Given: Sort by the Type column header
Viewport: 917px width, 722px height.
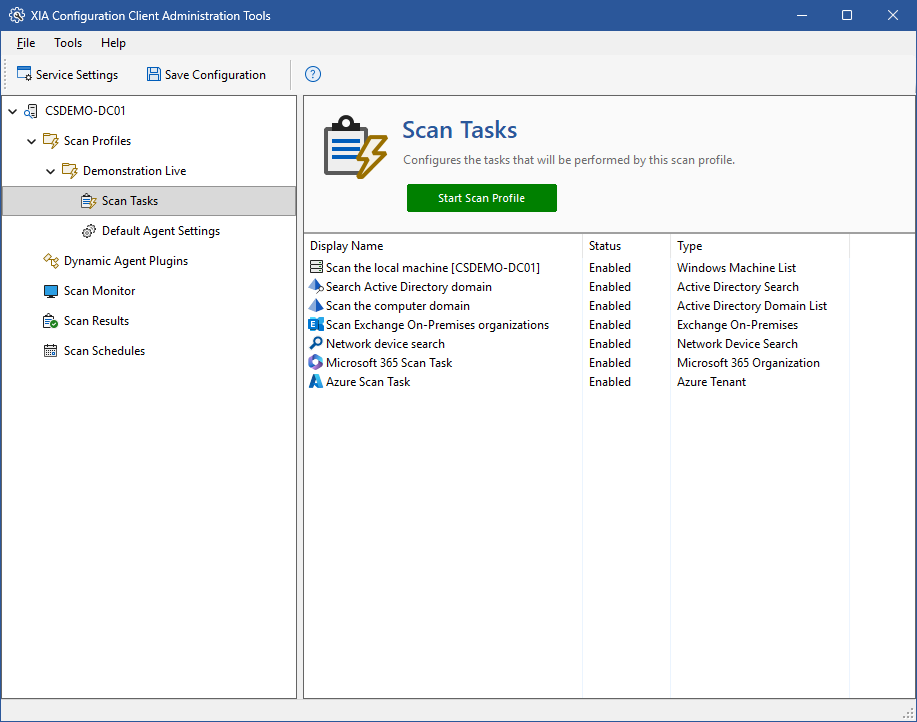Looking at the screenshot, I should pyautogui.click(x=760, y=246).
